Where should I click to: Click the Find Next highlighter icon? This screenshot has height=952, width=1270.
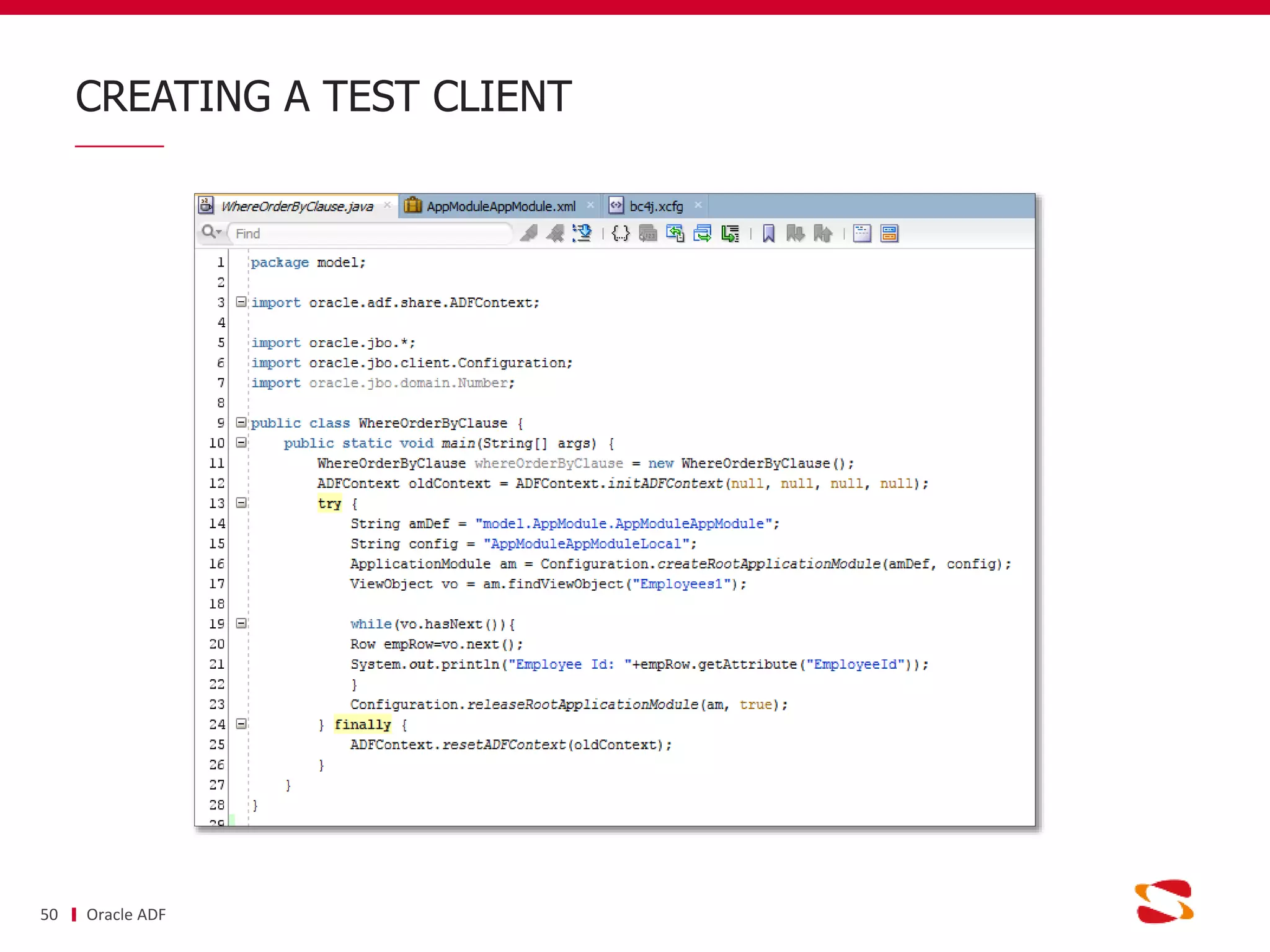[529, 234]
